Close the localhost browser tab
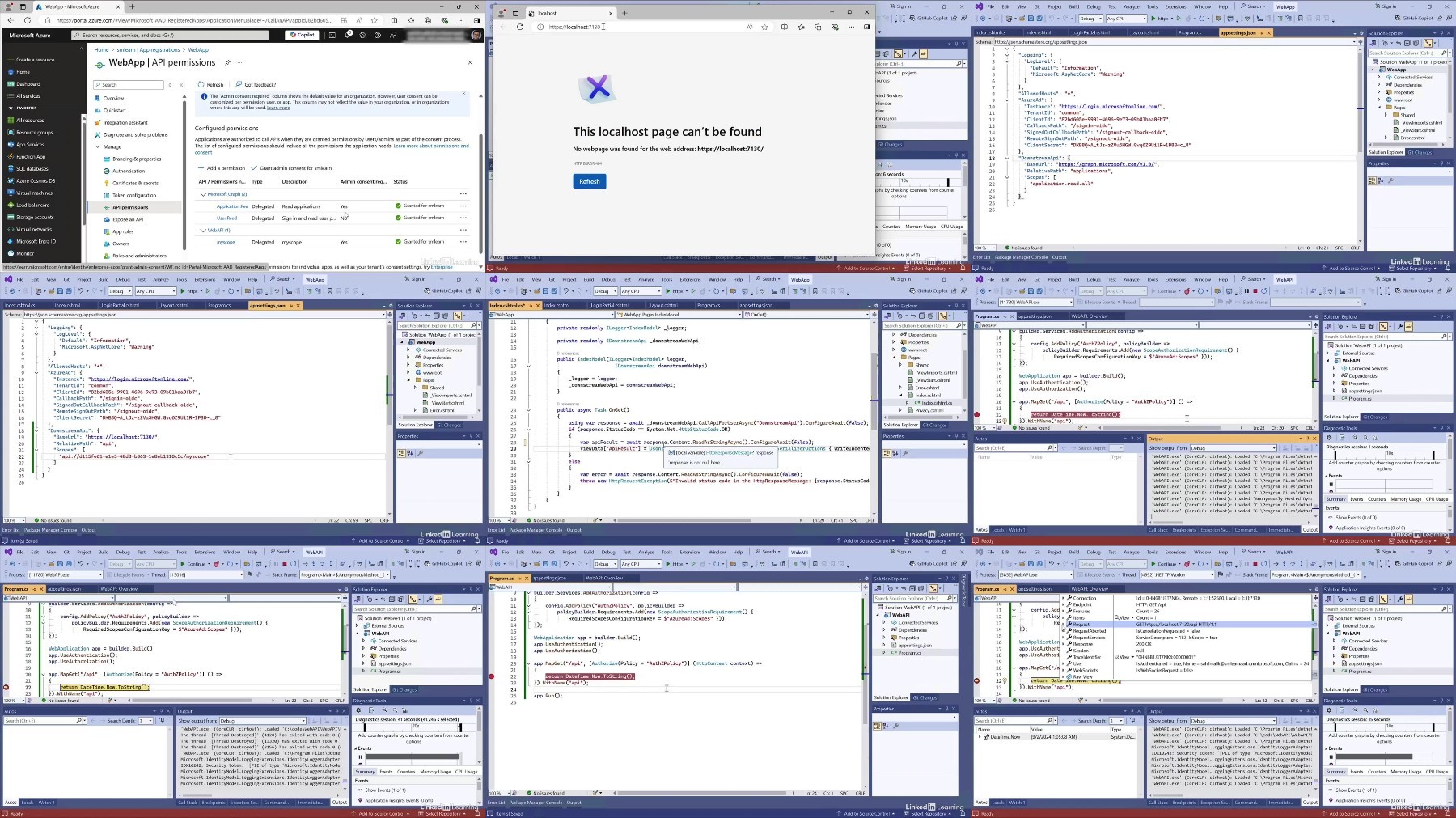 pyautogui.click(x=611, y=13)
